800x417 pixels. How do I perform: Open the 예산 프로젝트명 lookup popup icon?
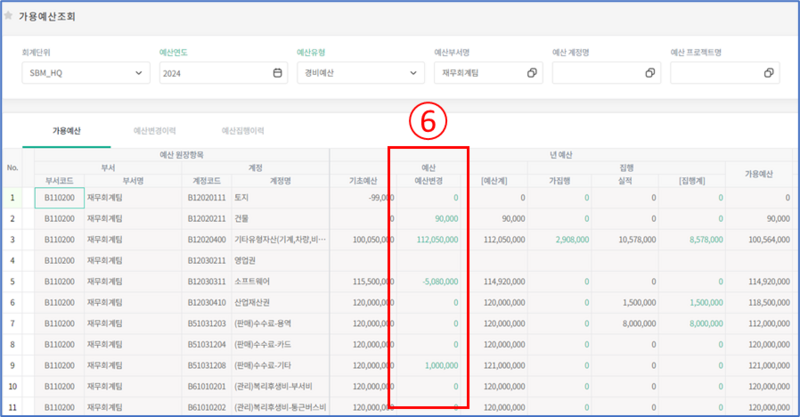pos(769,73)
